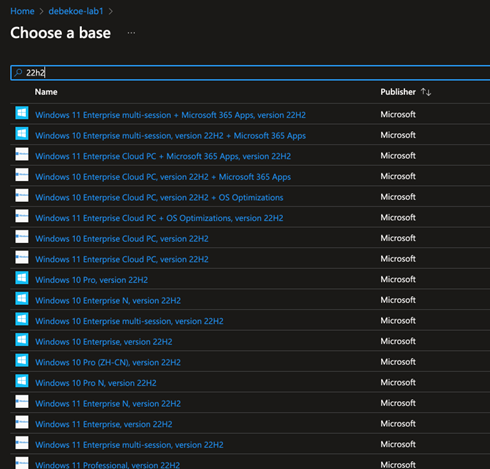
Task: Click Windows logo for Windows 10 Pro N row
Action: [22, 381]
